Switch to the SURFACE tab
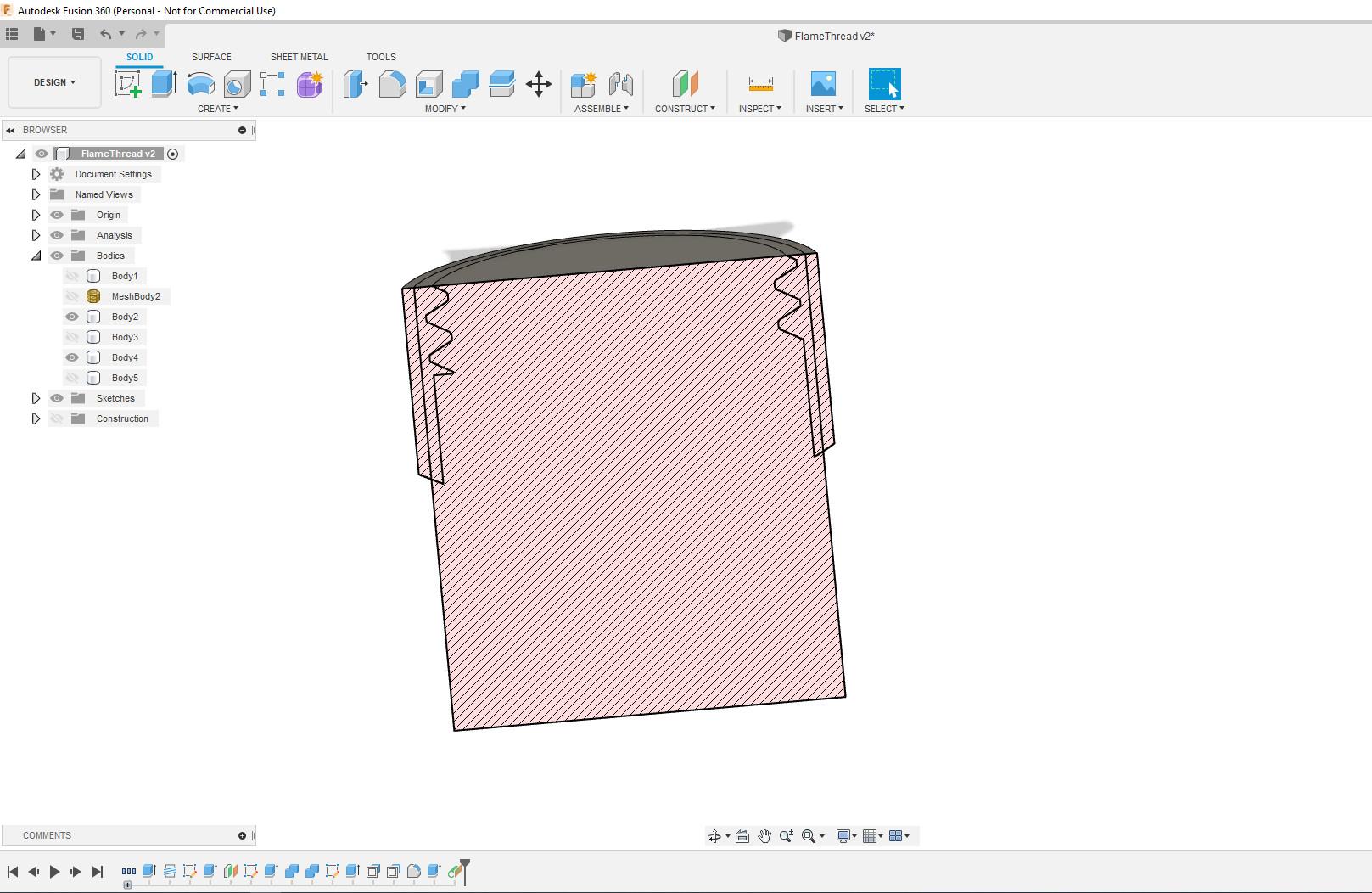 click(x=211, y=57)
